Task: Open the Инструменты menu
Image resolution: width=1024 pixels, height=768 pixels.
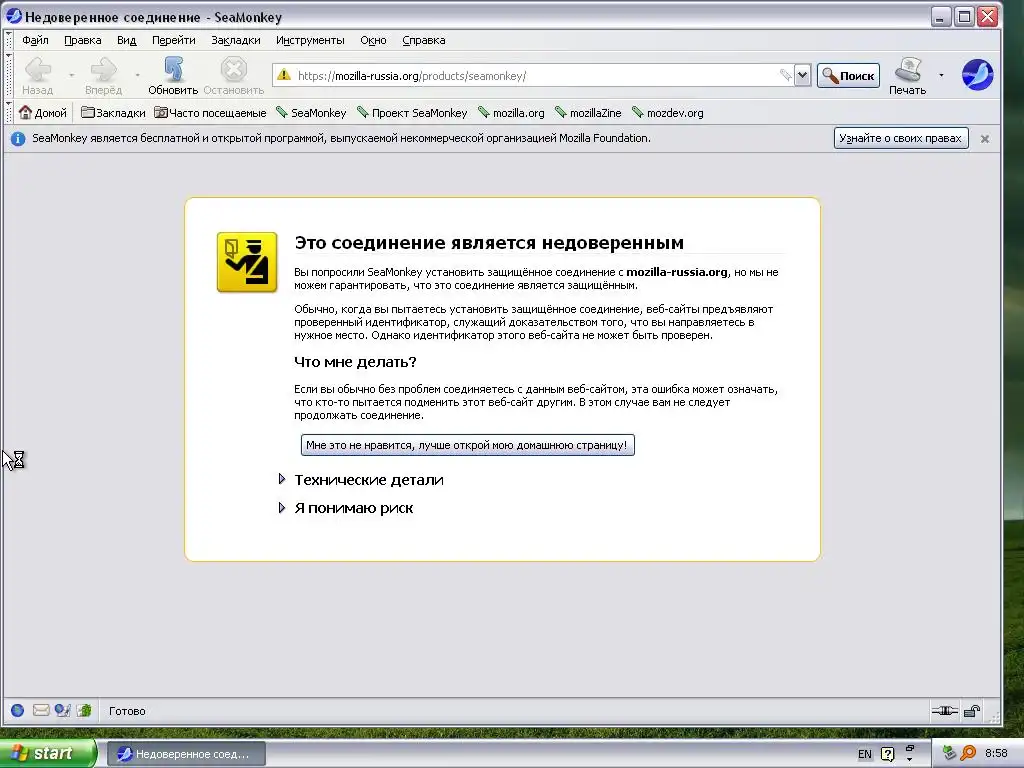Action: (310, 40)
